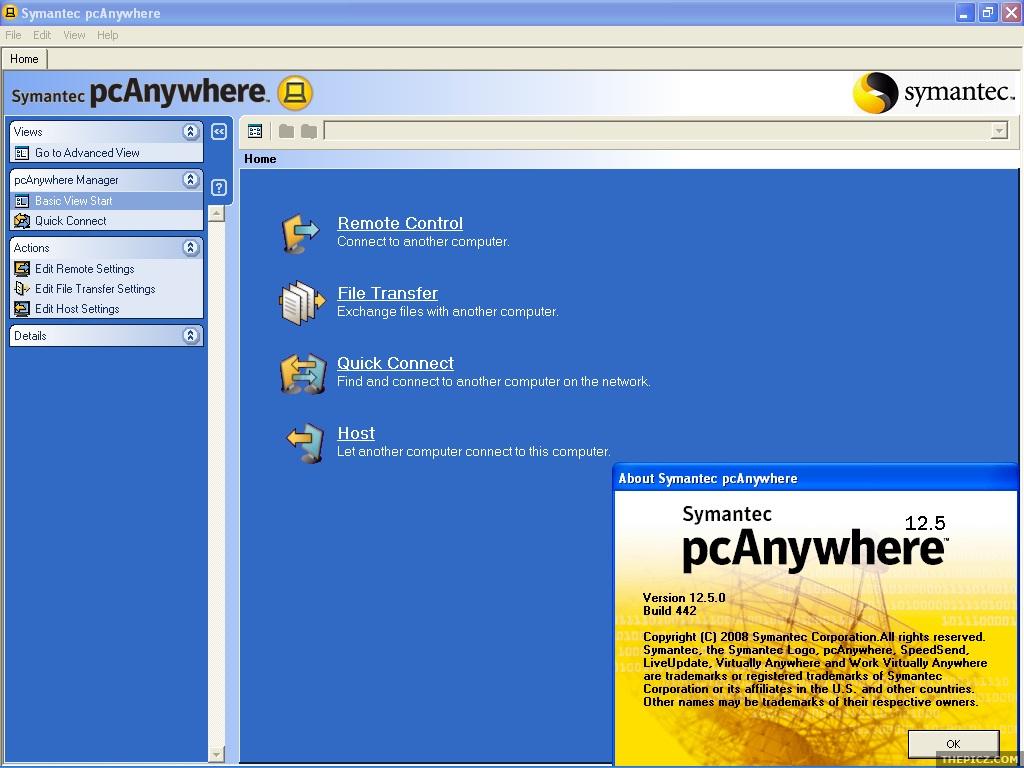
Task: Select the Home tab
Action: click(24, 59)
